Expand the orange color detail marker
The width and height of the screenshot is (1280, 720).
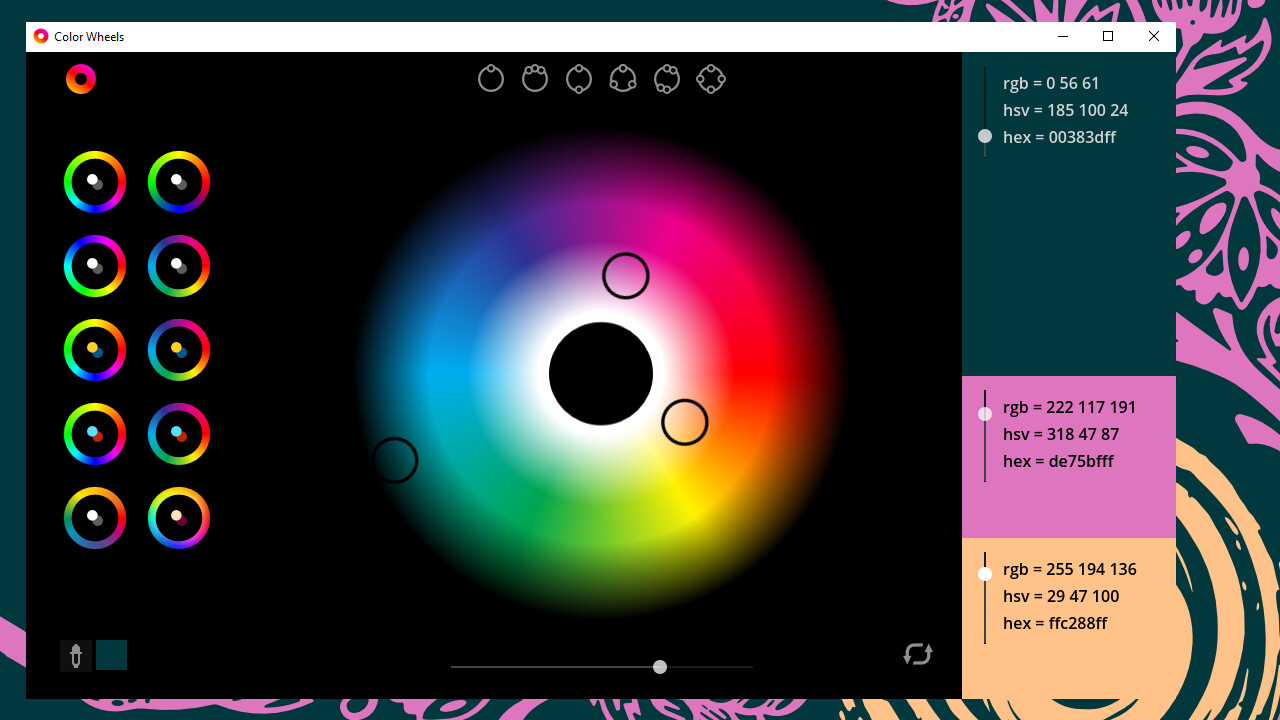click(985, 573)
